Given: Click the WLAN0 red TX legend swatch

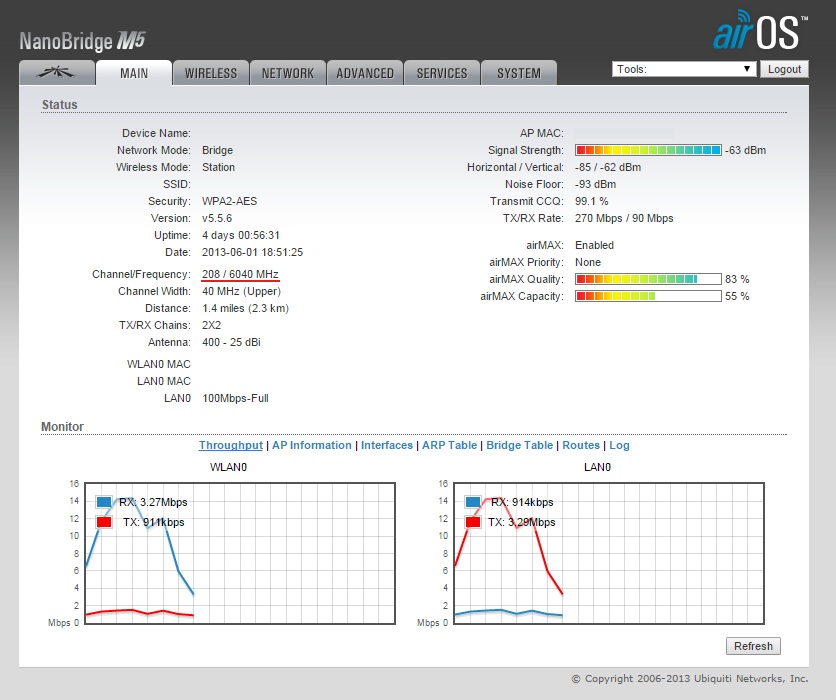Looking at the screenshot, I should (104, 522).
